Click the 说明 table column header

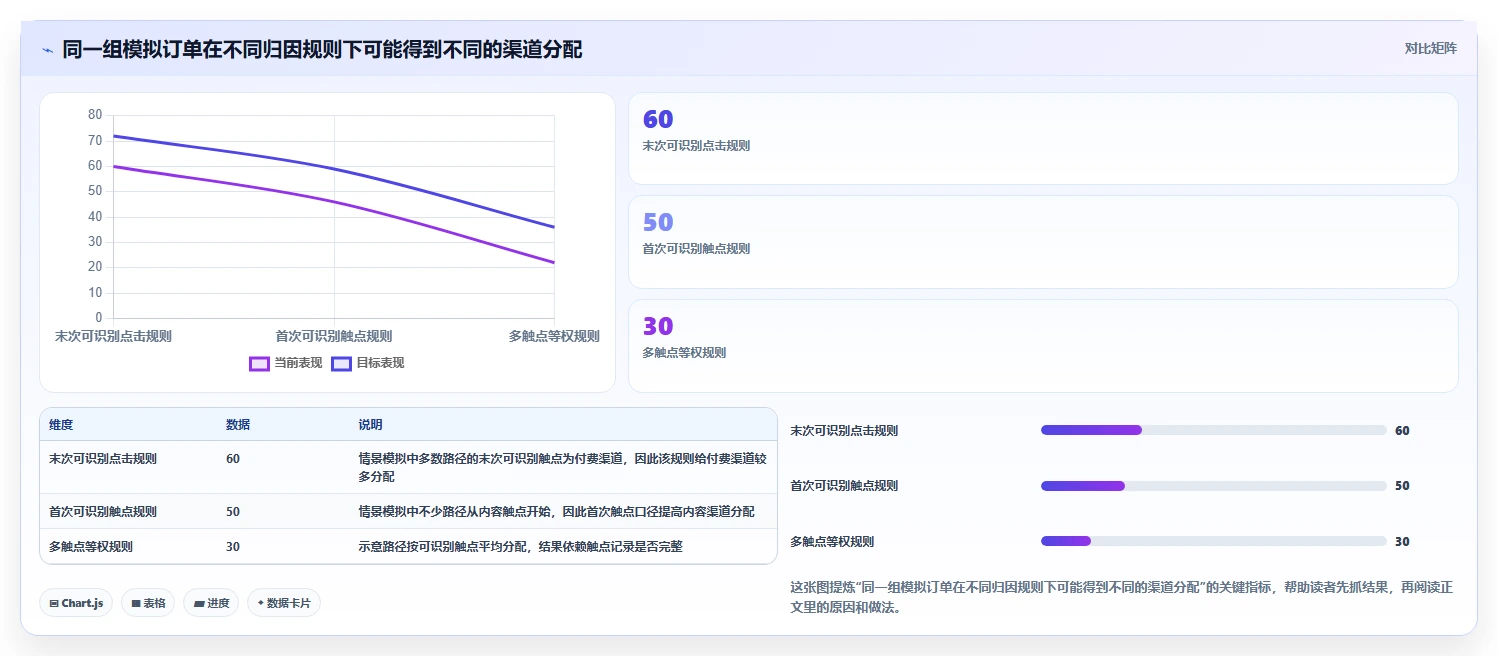coord(370,425)
